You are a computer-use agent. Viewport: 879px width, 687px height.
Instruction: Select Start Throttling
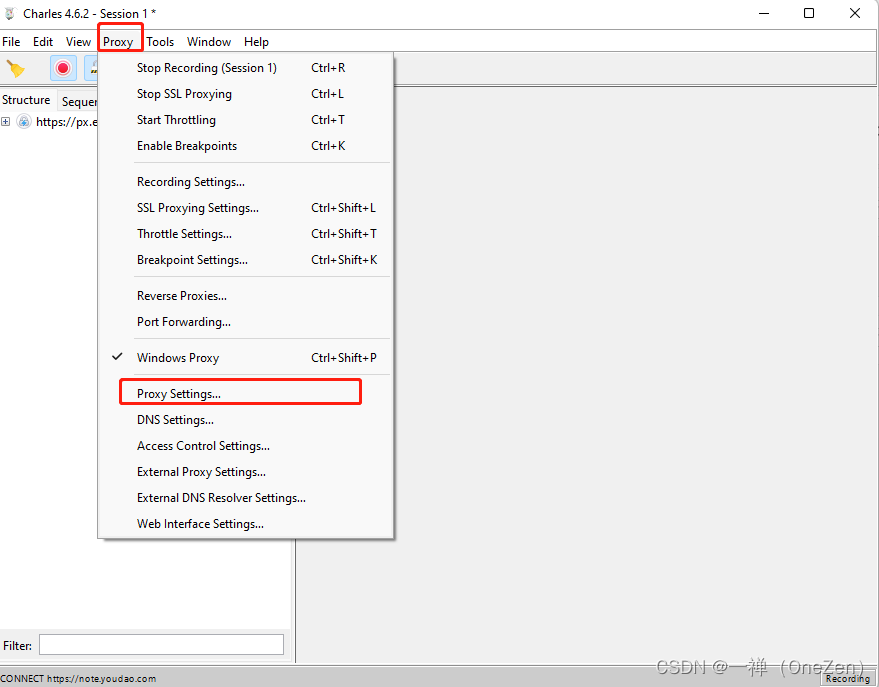(x=246, y=120)
